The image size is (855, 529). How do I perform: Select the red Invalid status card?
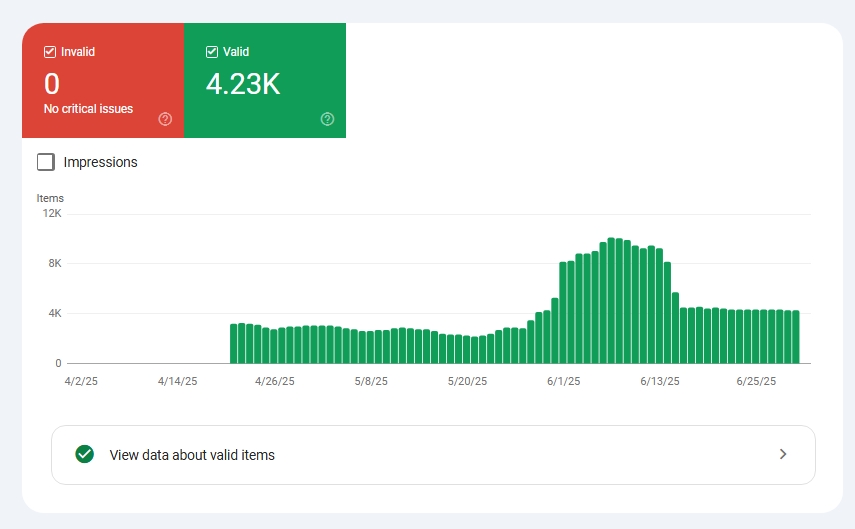(x=103, y=80)
